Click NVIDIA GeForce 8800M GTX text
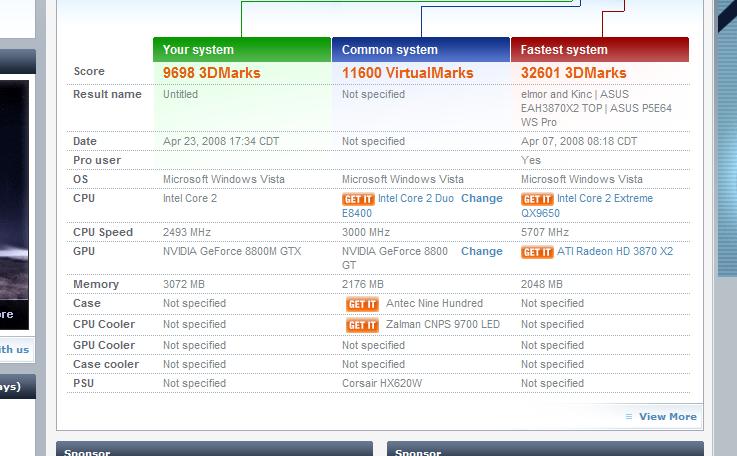This screenshot has height=456, width=737. coord(232,252)
